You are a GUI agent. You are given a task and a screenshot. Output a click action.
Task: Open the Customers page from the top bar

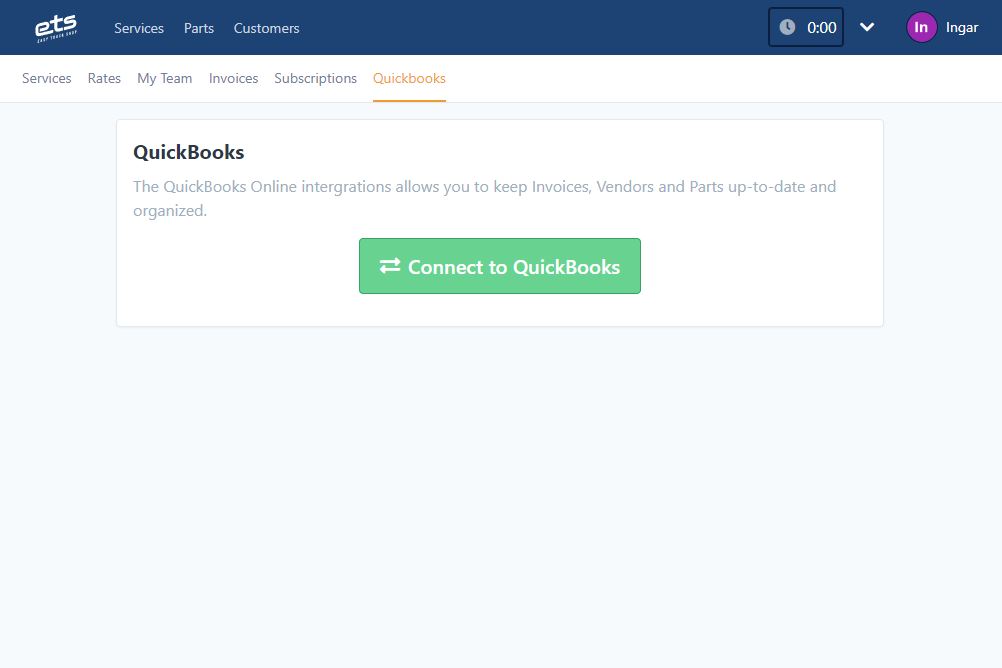click(x=266, y=28)
